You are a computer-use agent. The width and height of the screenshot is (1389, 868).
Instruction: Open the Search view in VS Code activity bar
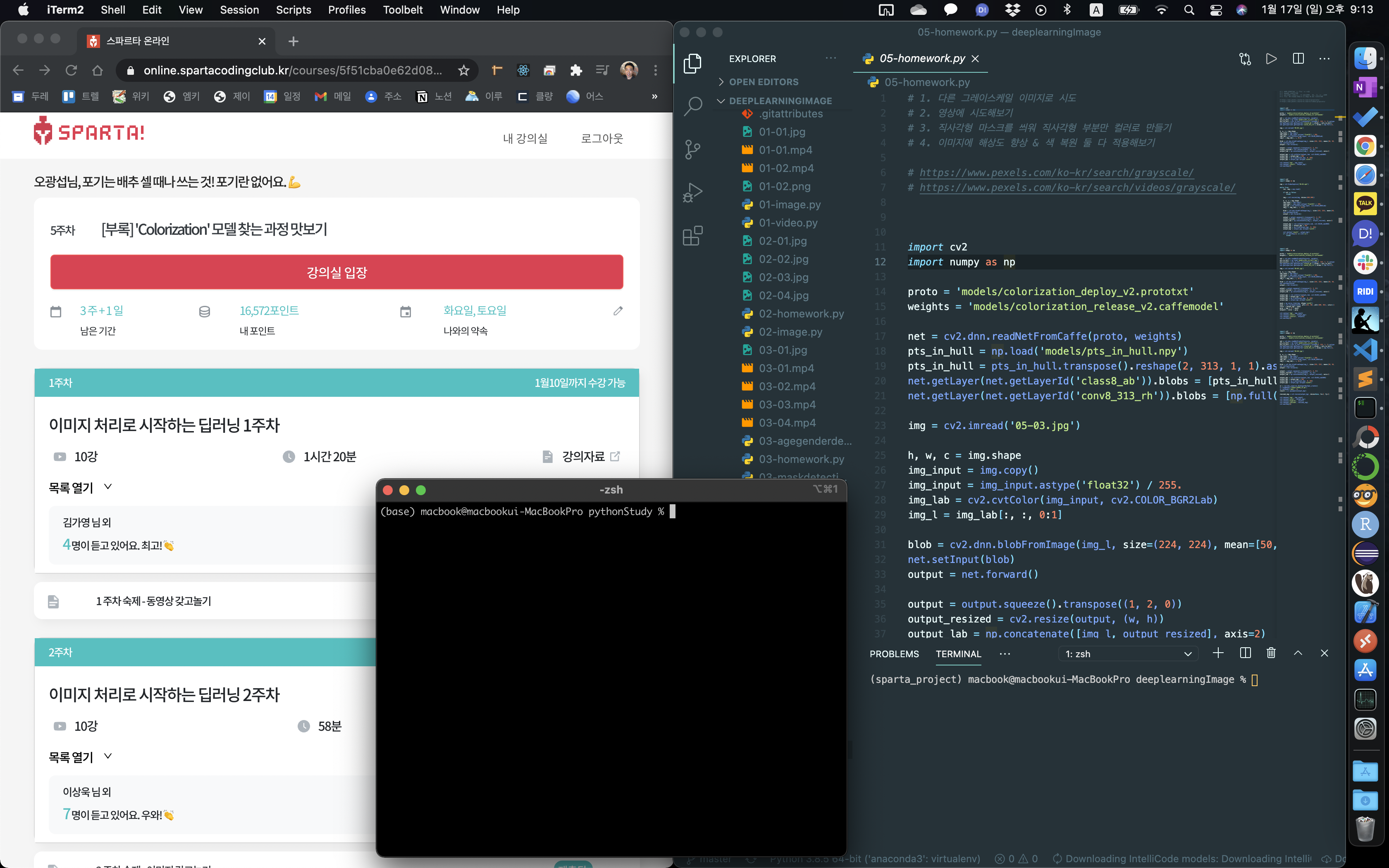pyautogui.click(x=693, y=106)
